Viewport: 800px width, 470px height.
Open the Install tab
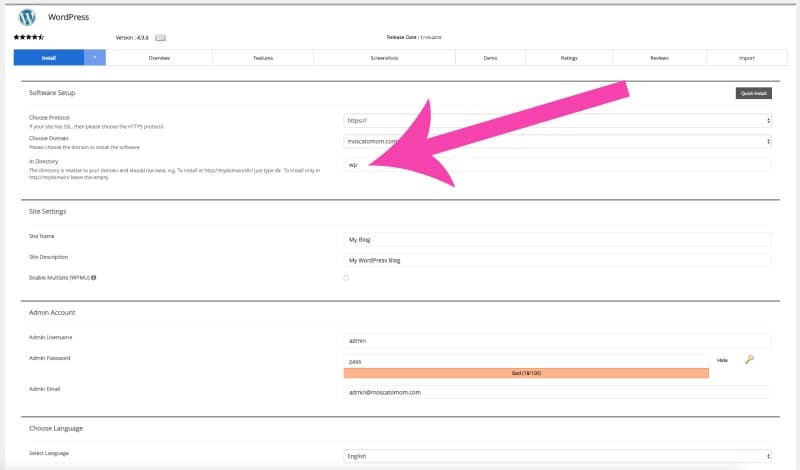click(x=48, y=58)
